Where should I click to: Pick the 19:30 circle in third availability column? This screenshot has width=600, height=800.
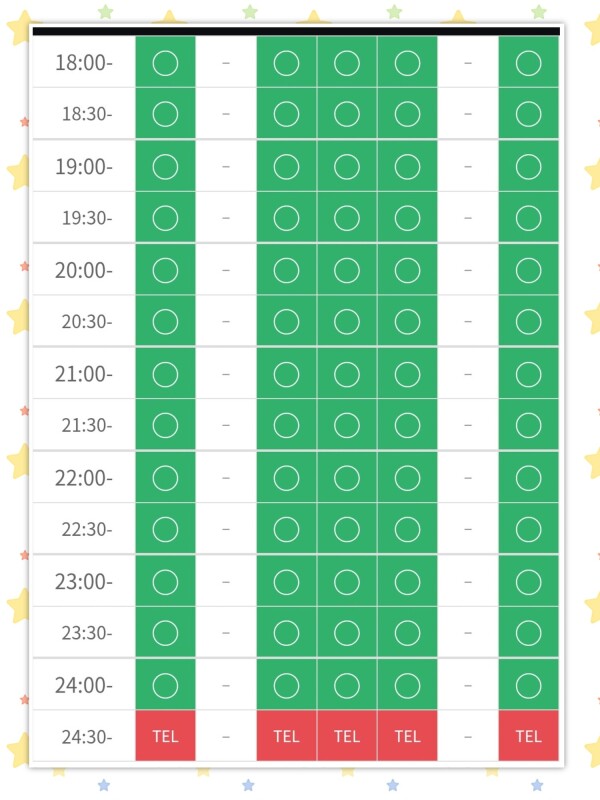(286, 218)
